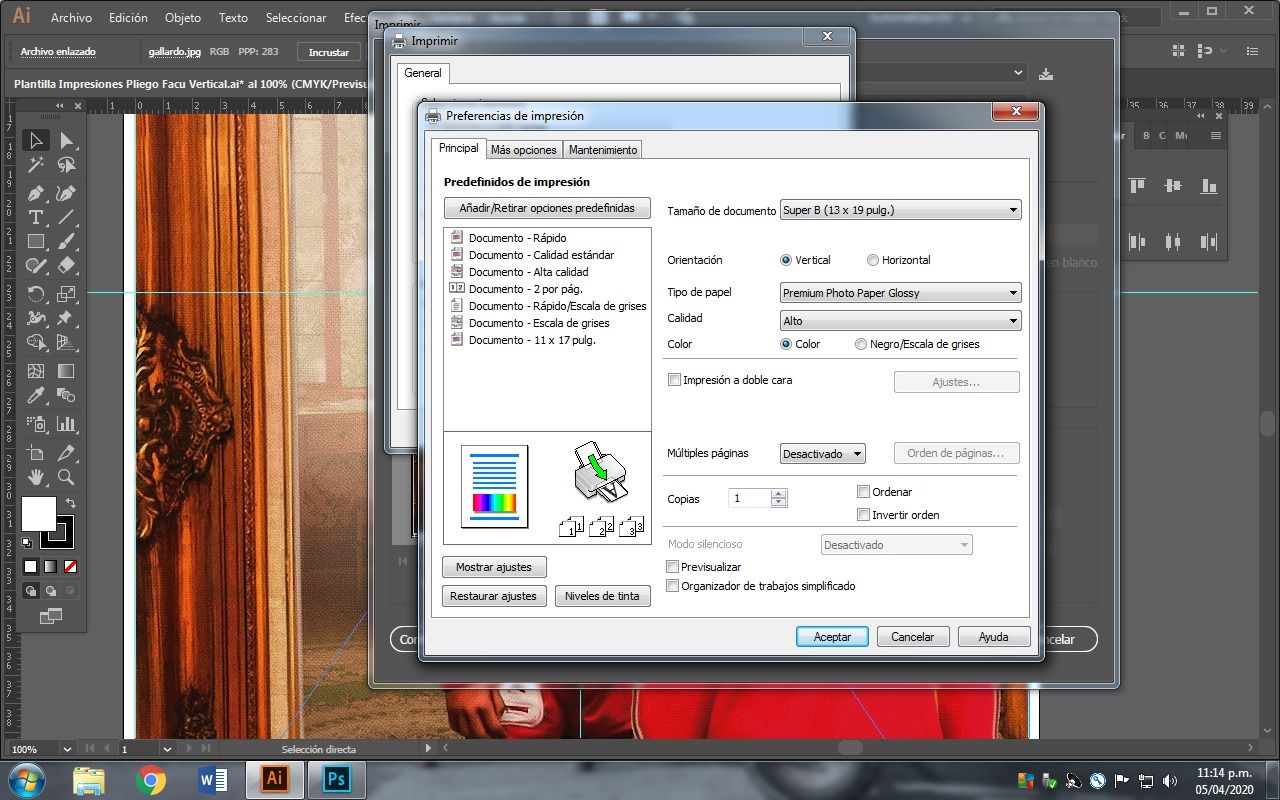1280x800 pixels.
Task: Click the Ayuda button
Action: point(993,637)
